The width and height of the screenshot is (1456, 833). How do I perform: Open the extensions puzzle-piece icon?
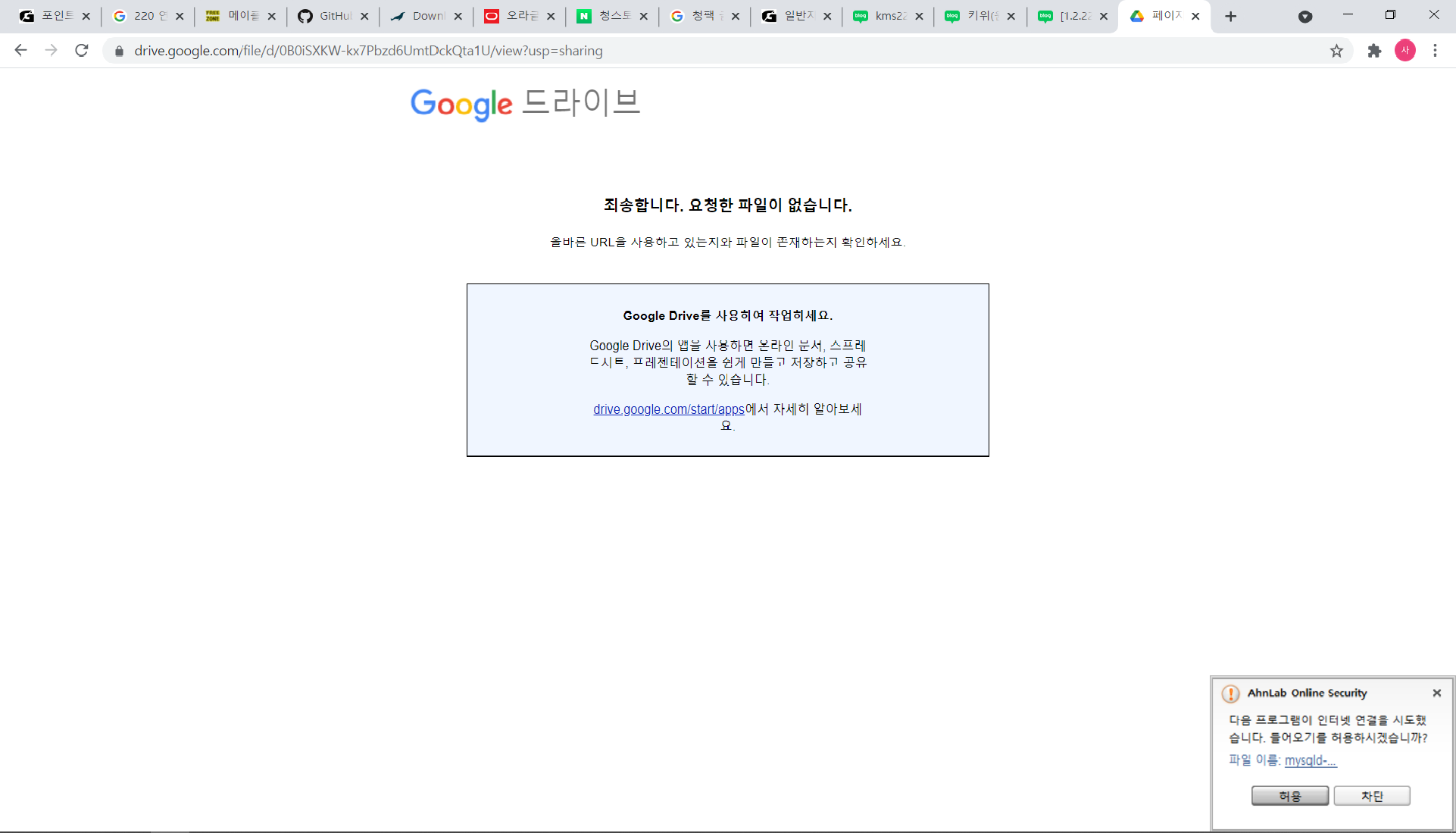pyautogui.click(x=1374, y=51)
